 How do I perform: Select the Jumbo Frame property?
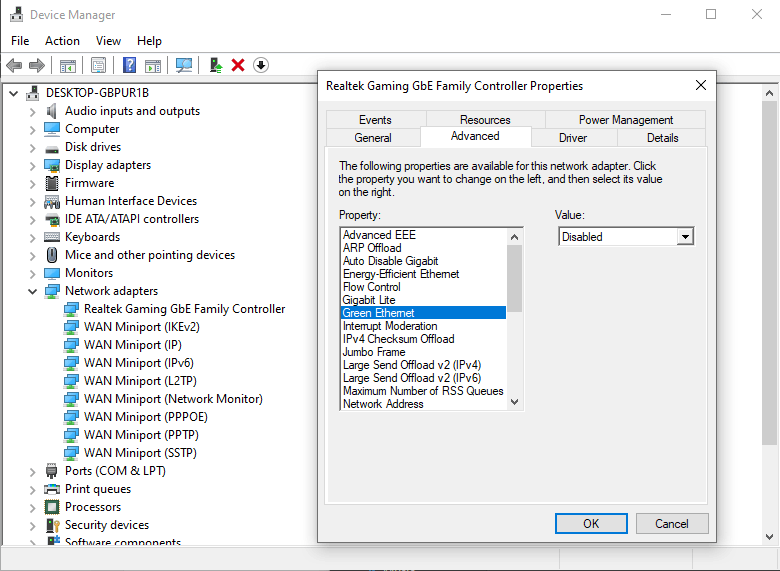[423, 352]
